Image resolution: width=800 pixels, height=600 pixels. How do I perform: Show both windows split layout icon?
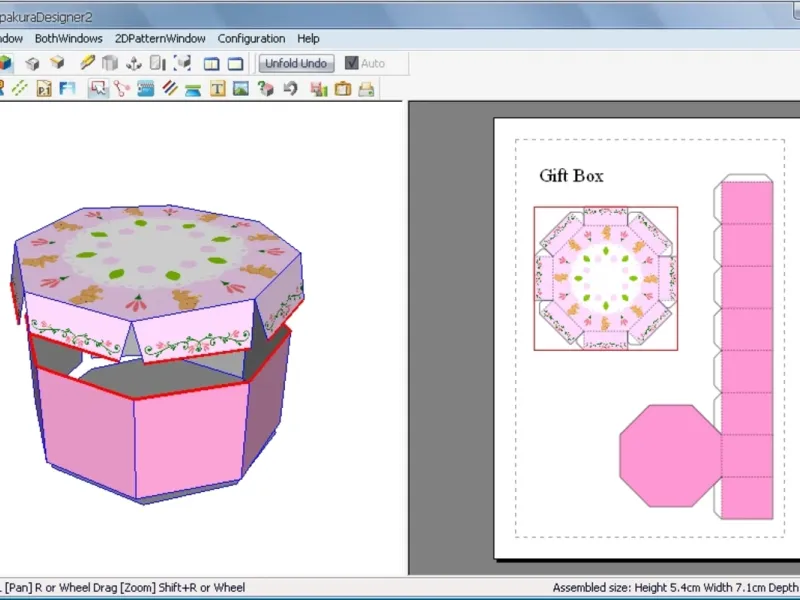[212, 64]
